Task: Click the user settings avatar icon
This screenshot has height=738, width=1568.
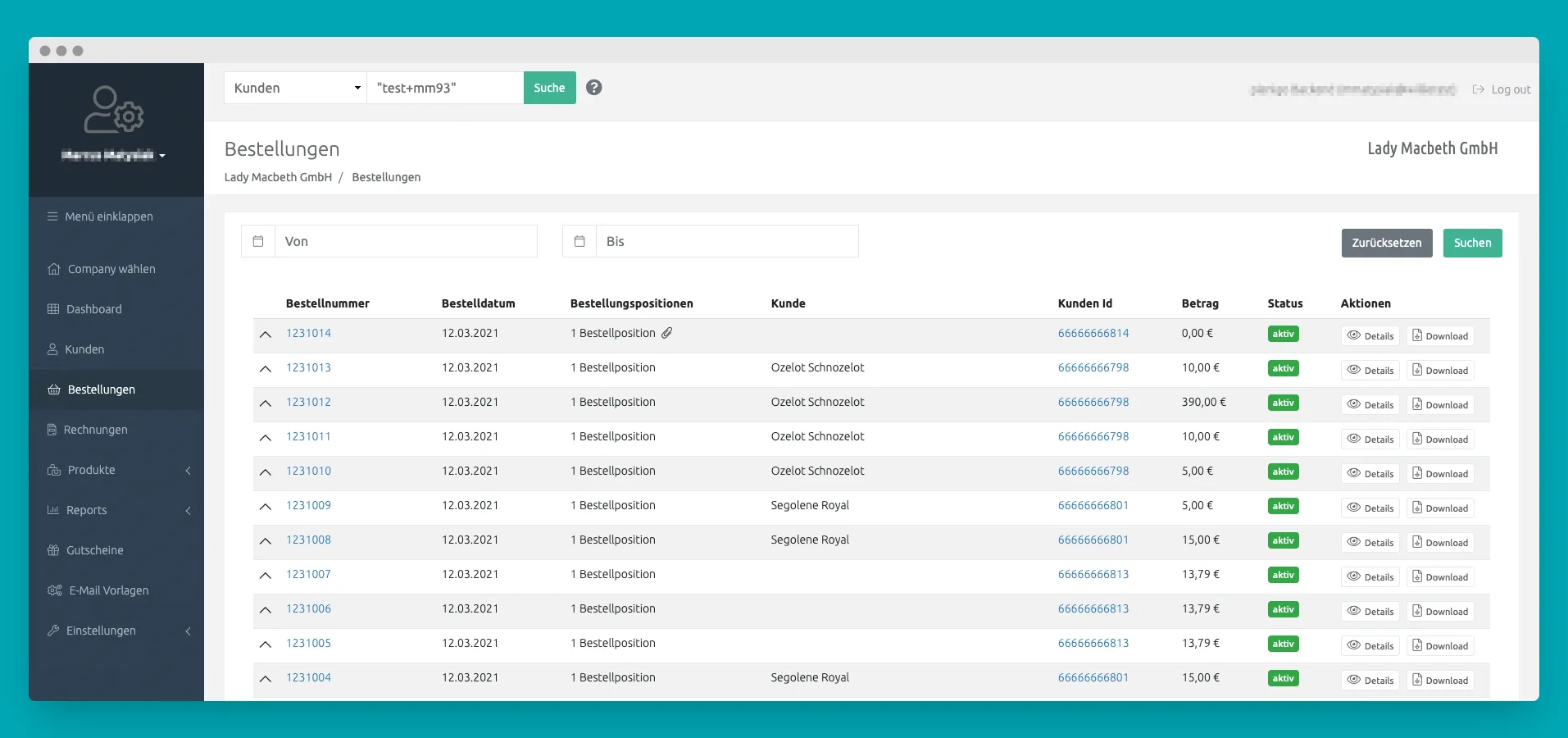Action: pyautogui.click(x=114, y=110)
